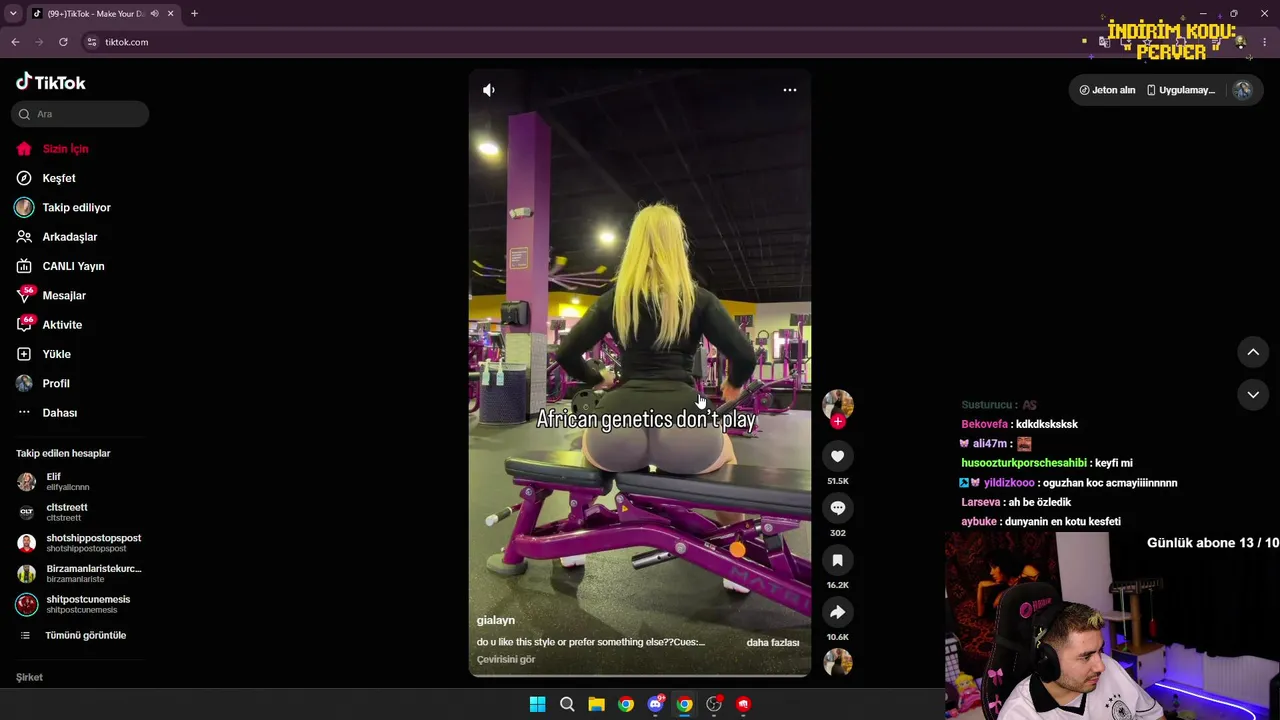
Task: Expand the caption with daha fazlası
Action: [x=773, y=642]
